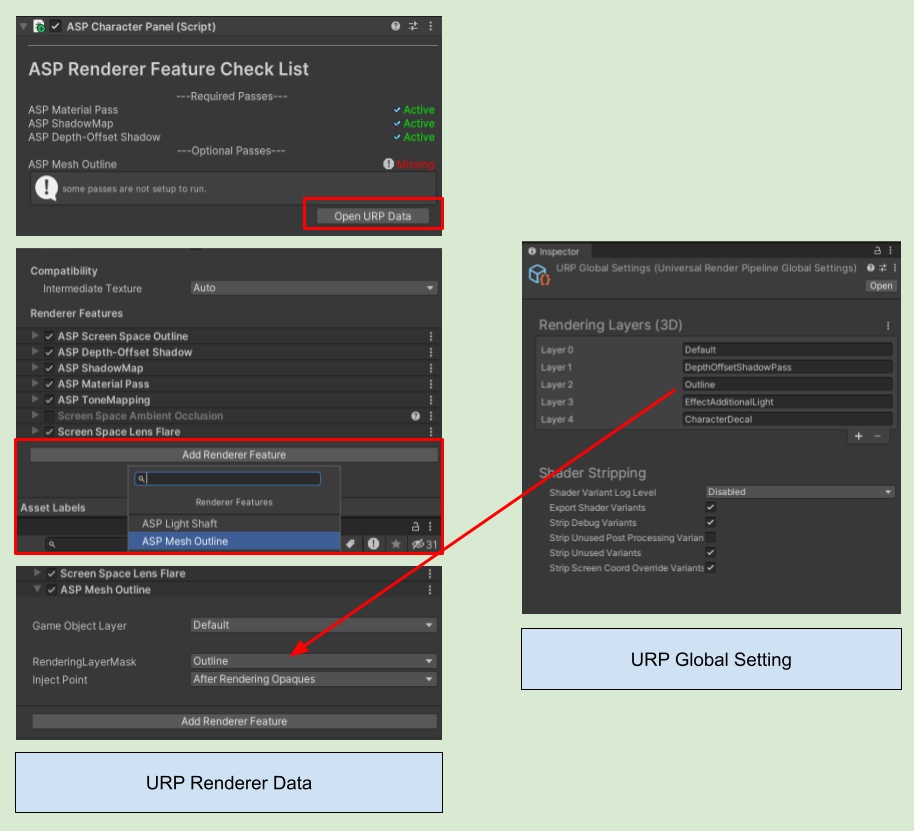Click the help icon on Screen Space Ambient Occlusion
Image resolution: width=914 pixels, height=831 pixels.
pyautogui.click(x=415, y=416)
